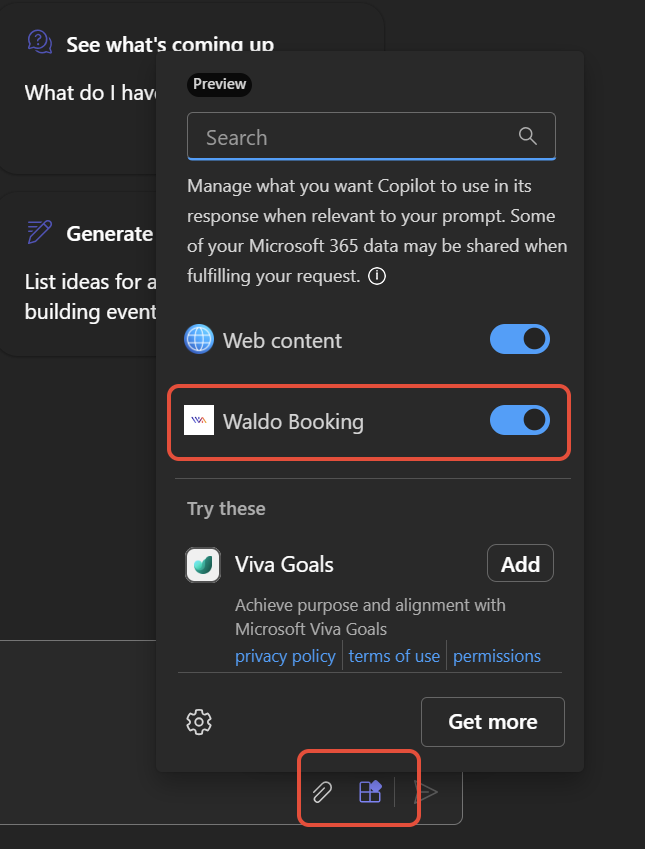The width and height of the screenshot is (645, 849).
Task: Click the Web content globe icon
Action: (199, 339)
